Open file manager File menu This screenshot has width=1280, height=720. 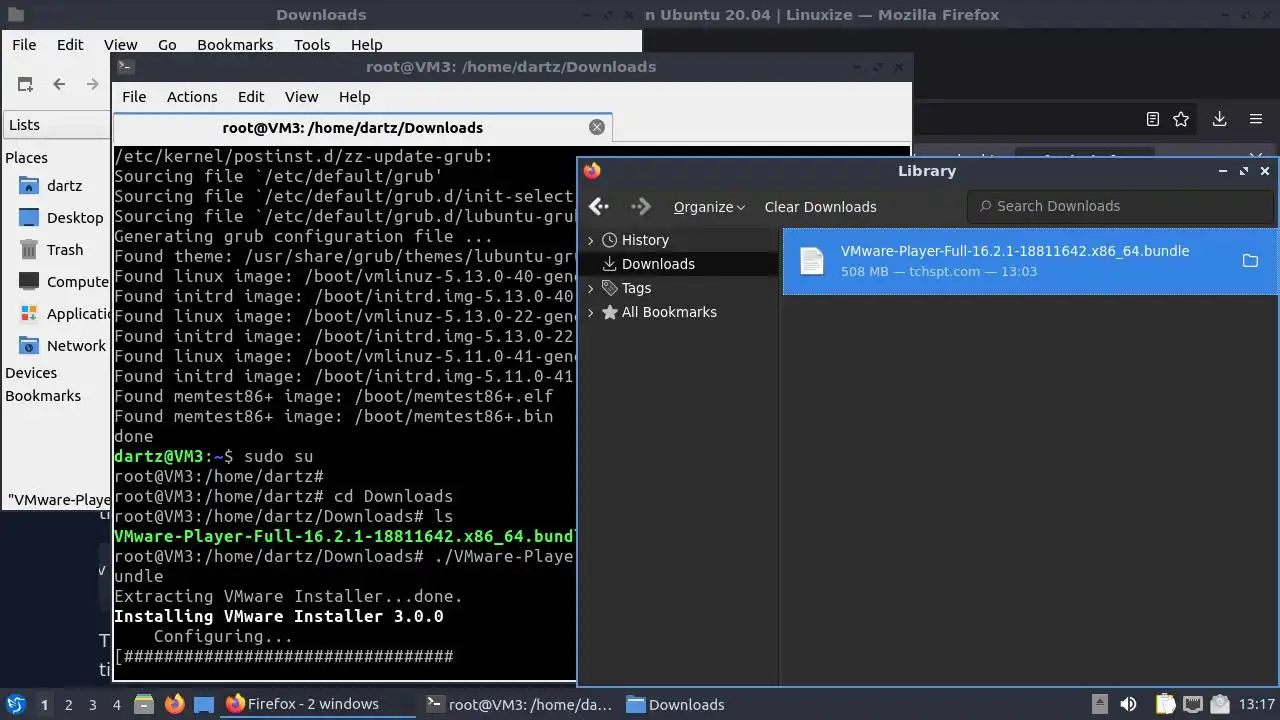pyautogui.click(x=24, y=45)
